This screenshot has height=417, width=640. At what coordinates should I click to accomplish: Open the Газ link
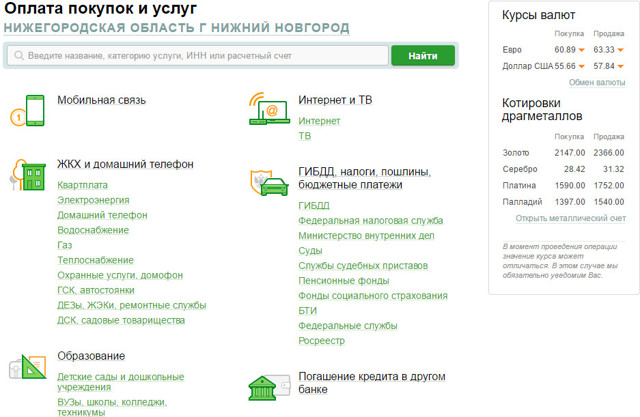click(64, 245)
